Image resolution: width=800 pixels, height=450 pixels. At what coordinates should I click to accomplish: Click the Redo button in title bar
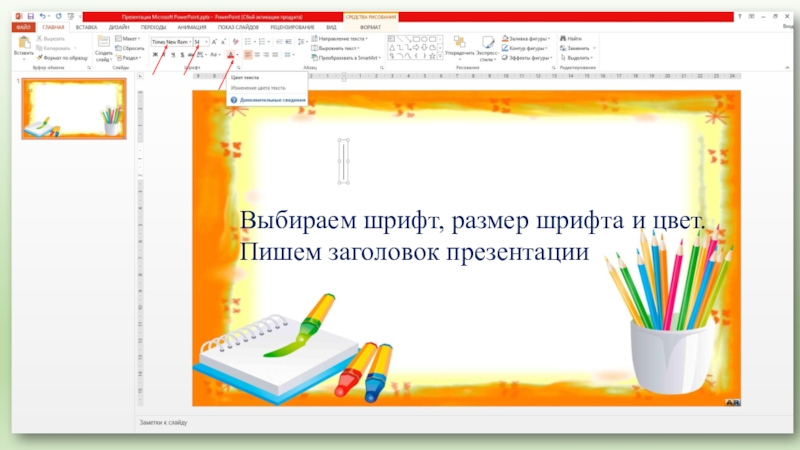coord(59,16)
